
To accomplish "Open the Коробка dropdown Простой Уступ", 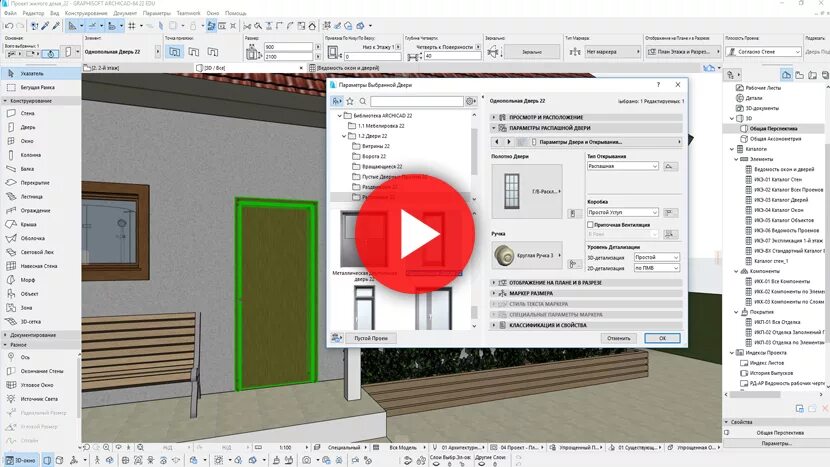I will (622, 212).
